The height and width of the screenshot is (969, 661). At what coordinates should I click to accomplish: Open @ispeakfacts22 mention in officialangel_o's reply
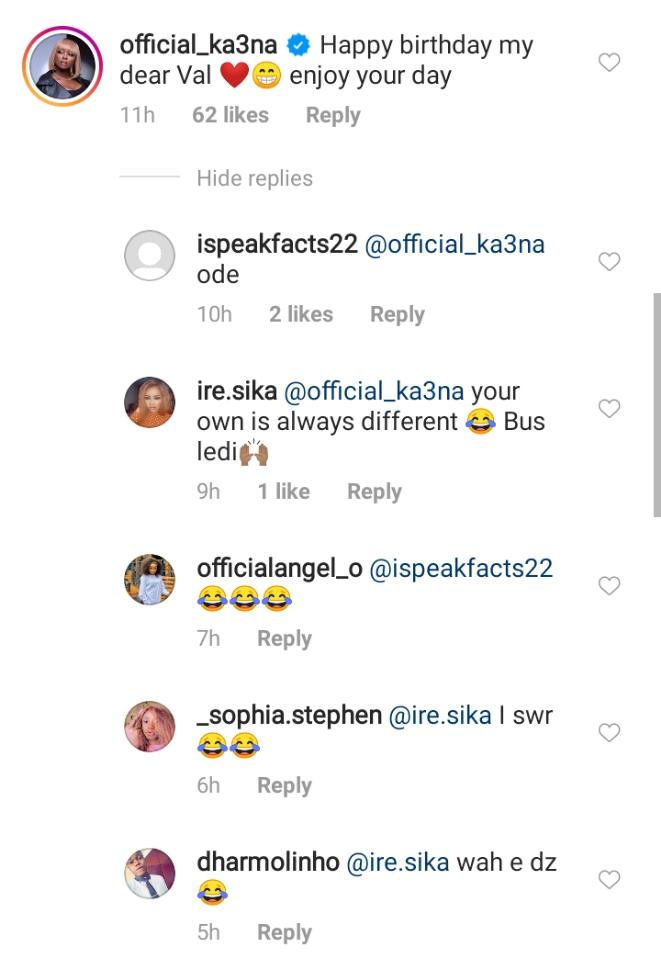(x=461, y=569)
